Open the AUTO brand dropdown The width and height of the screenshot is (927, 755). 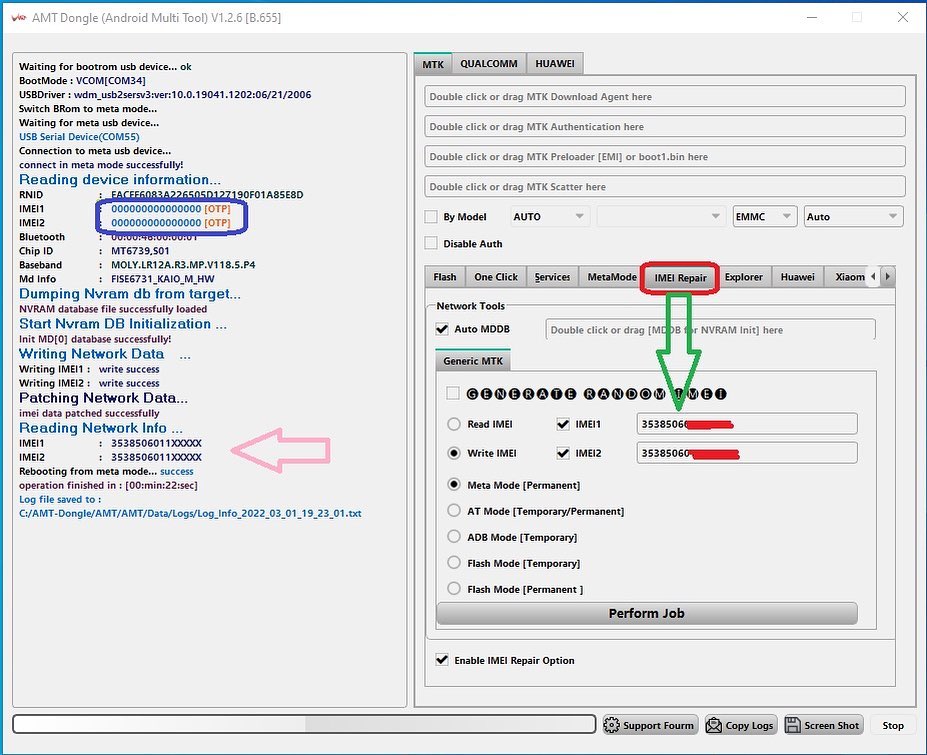tap(549, 216)
